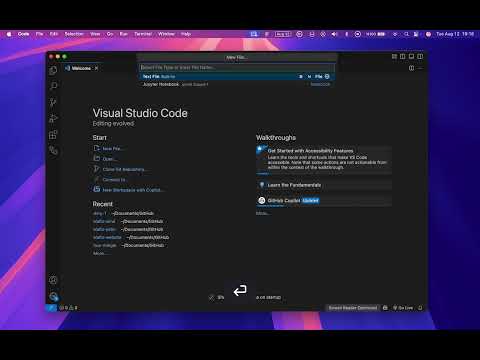Viewport: 480px width, 360px height.
Task: Open Source Control view in activity bar
Action: coord(53,102)
